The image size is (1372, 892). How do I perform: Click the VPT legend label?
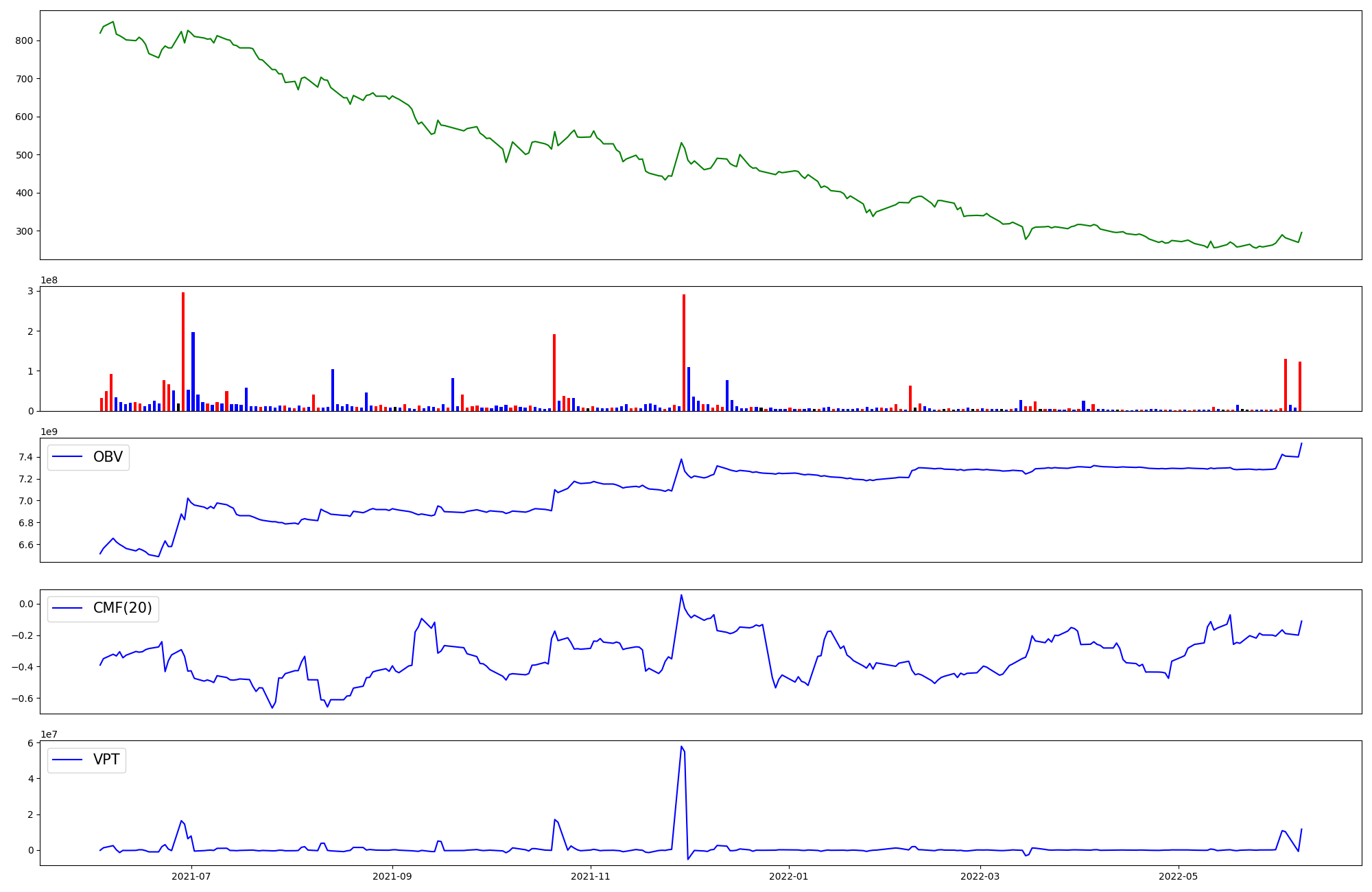click(x=106, y=760)
